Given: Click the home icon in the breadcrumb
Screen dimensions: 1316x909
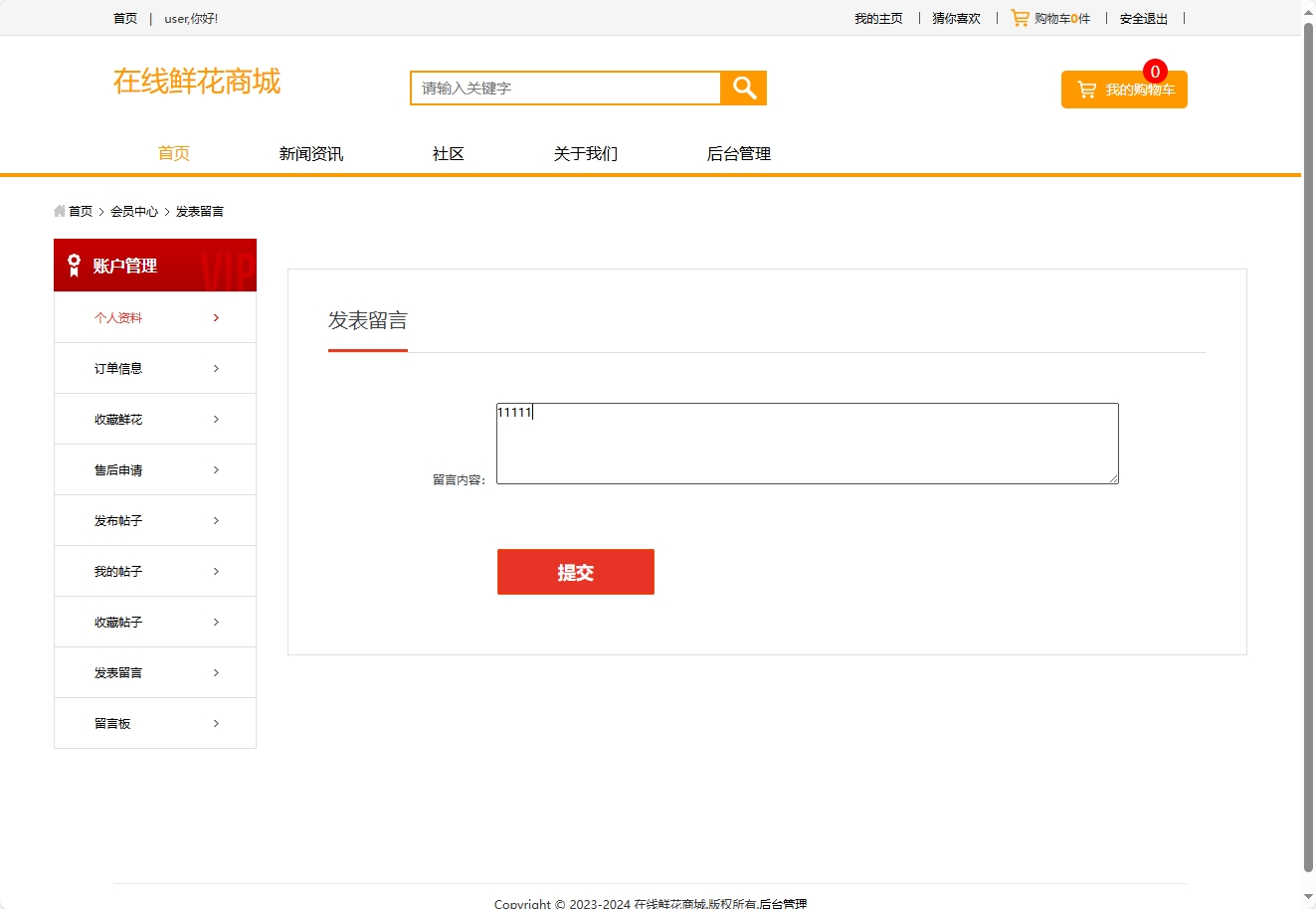Looking at the screenshot, I should (59, 211).
